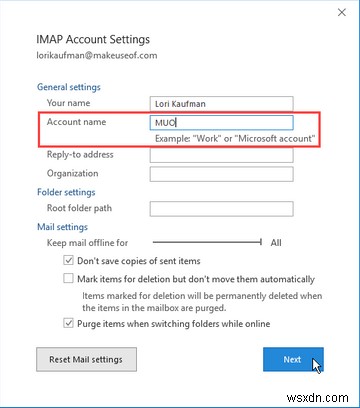Click the Account name label

pos(76,122)
